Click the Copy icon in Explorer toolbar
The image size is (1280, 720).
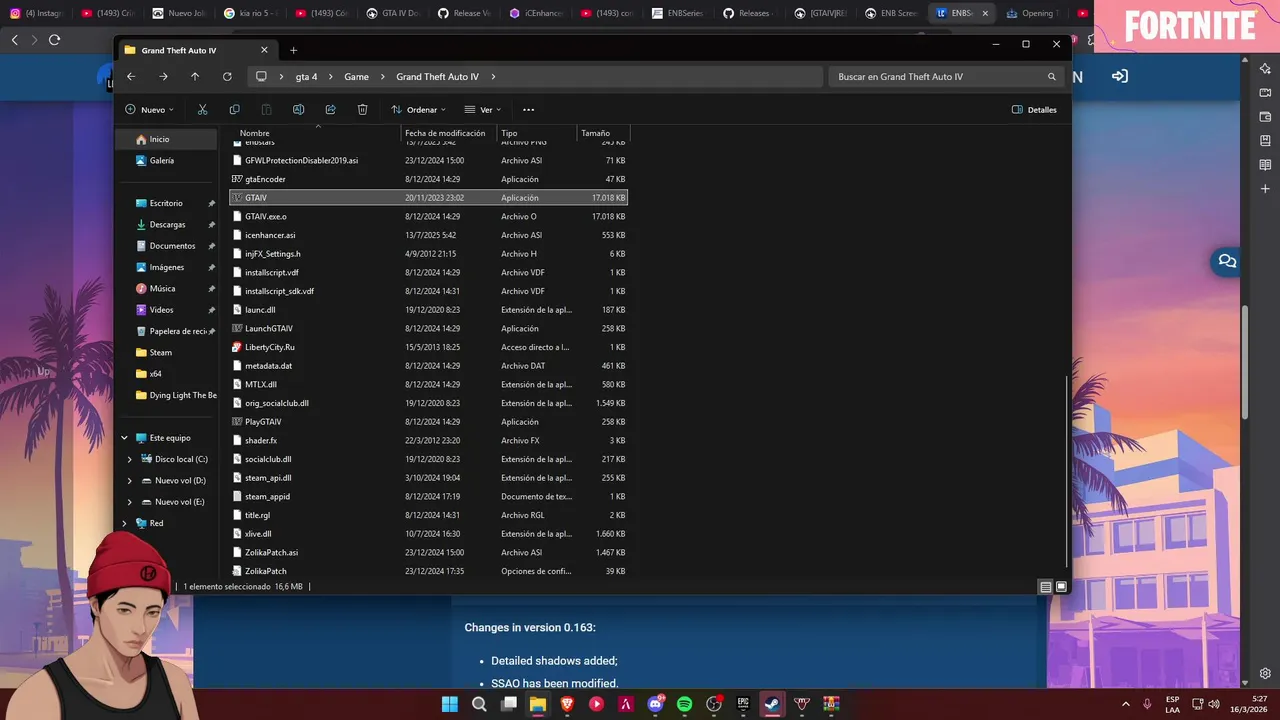234,110
